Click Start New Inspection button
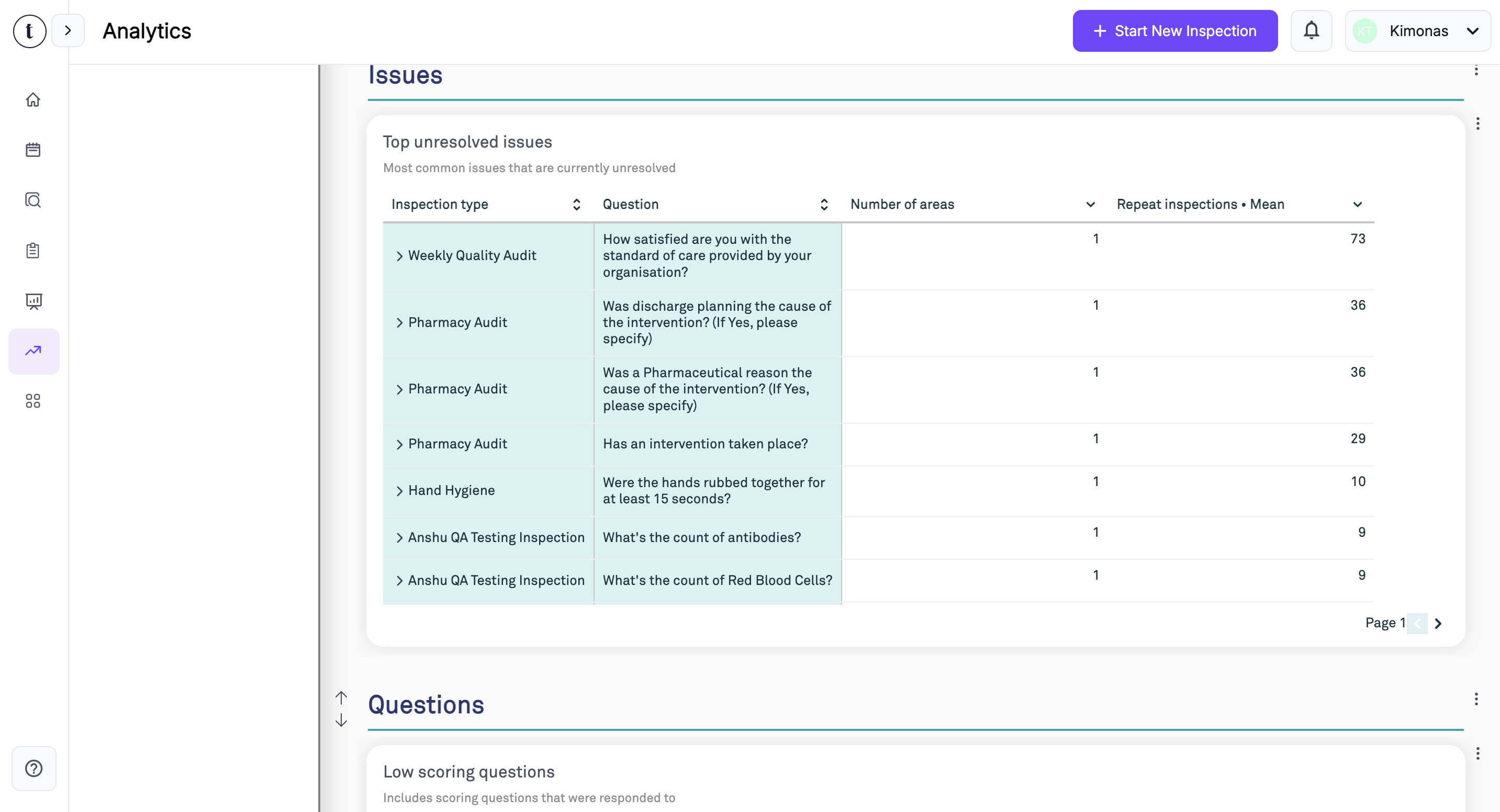This screenshot has height=812, width=1500. pos(1174,31)
